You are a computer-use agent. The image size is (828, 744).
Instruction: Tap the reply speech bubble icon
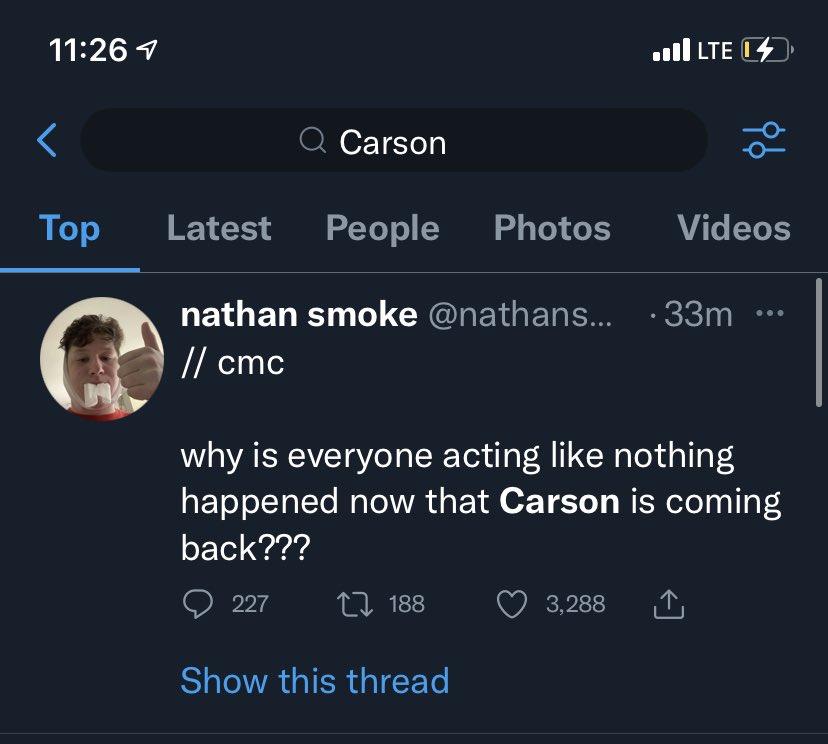coord(199,603)
